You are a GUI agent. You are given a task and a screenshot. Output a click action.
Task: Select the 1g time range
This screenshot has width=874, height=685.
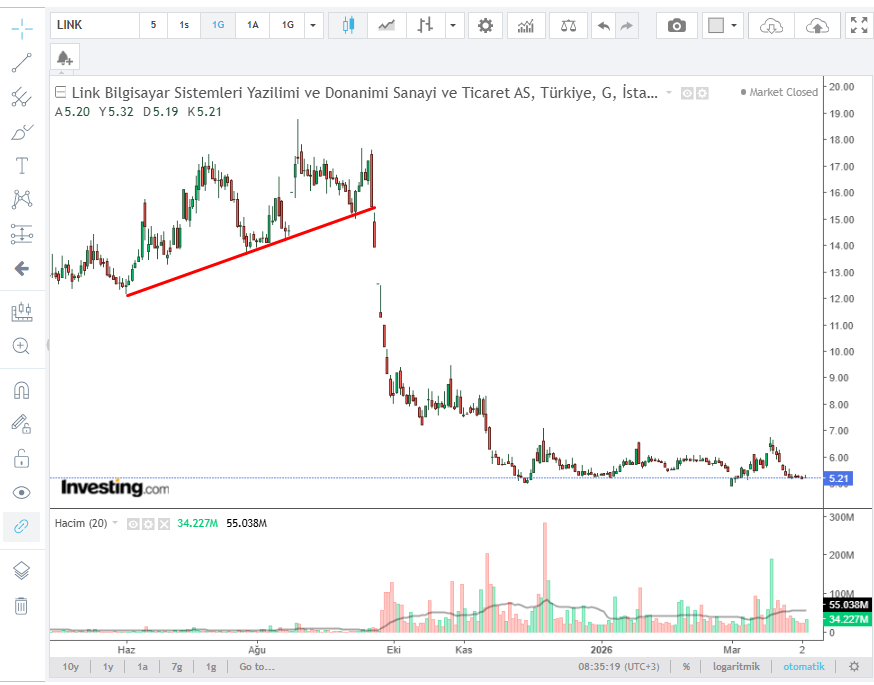pos(211,667)
